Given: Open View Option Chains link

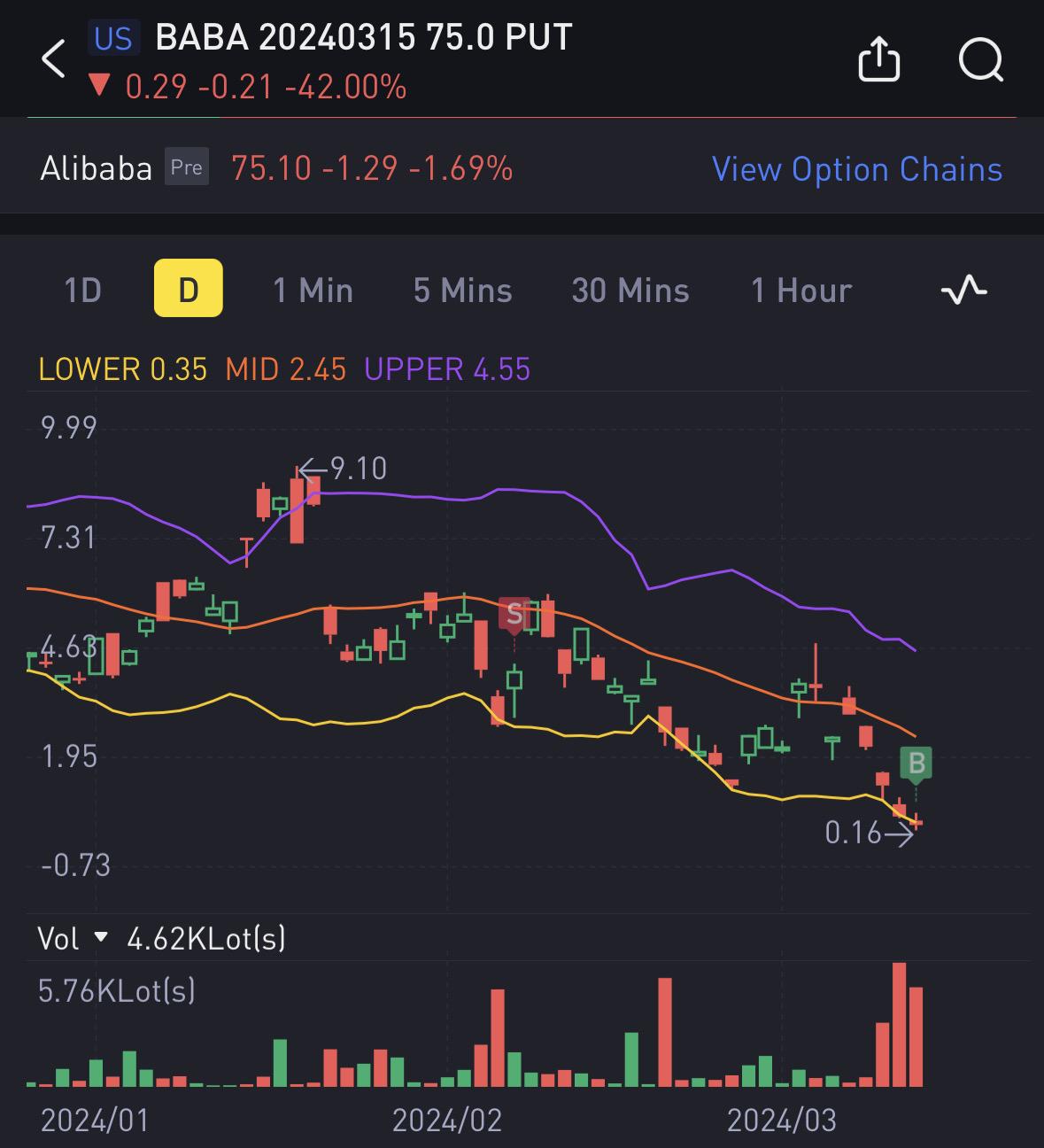Looking at the screenshot, I should pos(857,168).
